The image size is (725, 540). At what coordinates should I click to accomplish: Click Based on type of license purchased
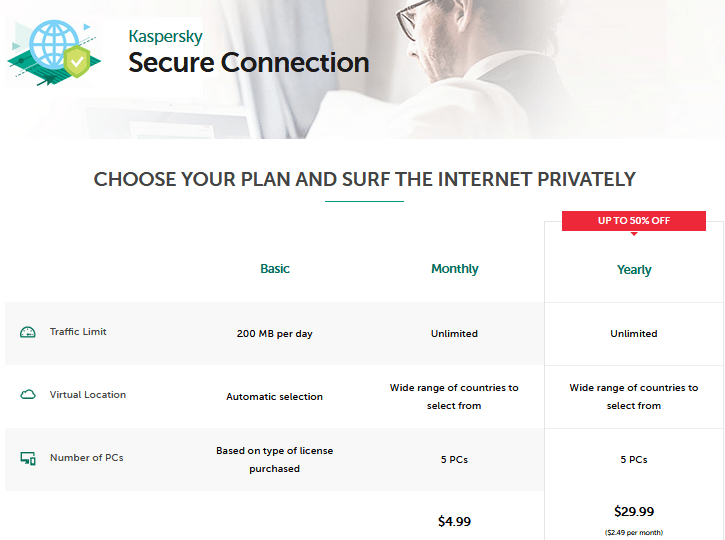[275, 460]
